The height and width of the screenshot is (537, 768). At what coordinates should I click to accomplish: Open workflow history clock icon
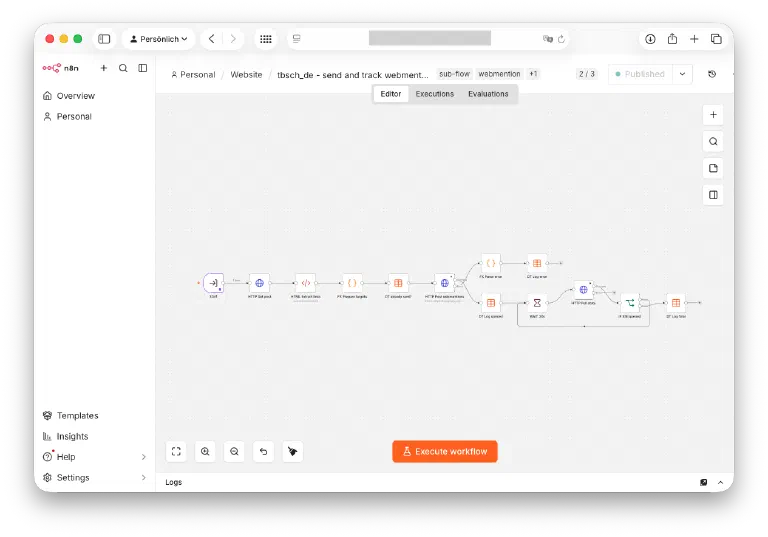click(x=712, y=74)
